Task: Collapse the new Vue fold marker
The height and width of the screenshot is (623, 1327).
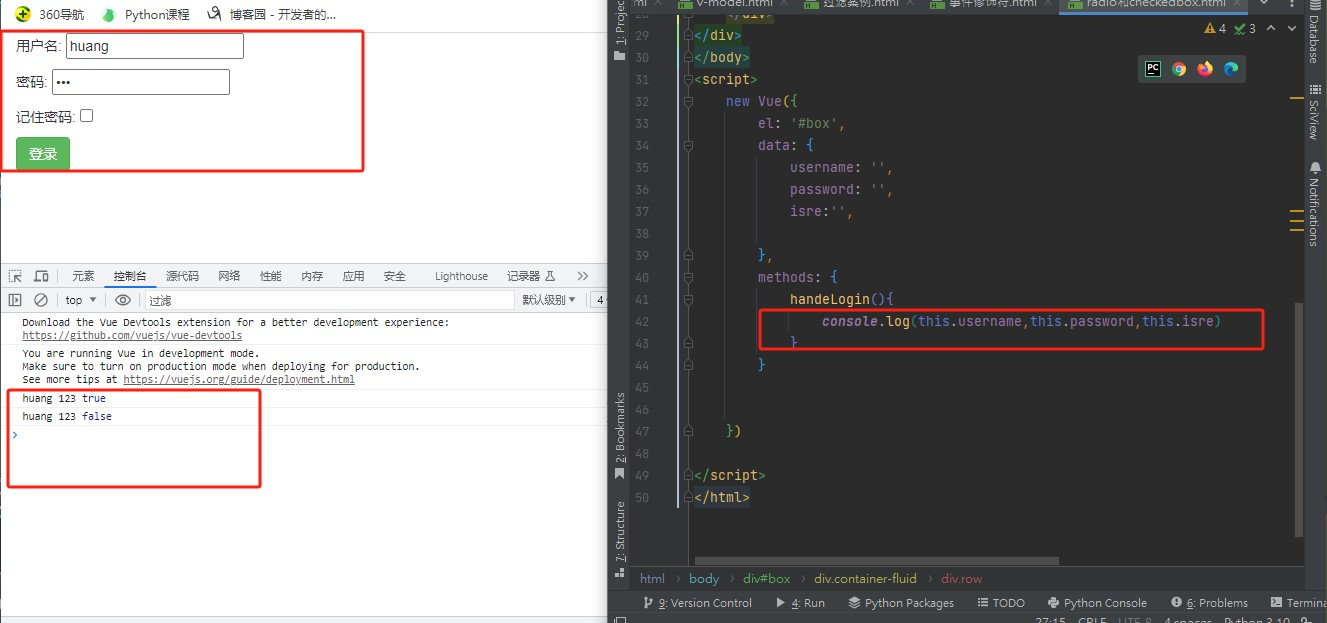Action: tap(687, 101)
